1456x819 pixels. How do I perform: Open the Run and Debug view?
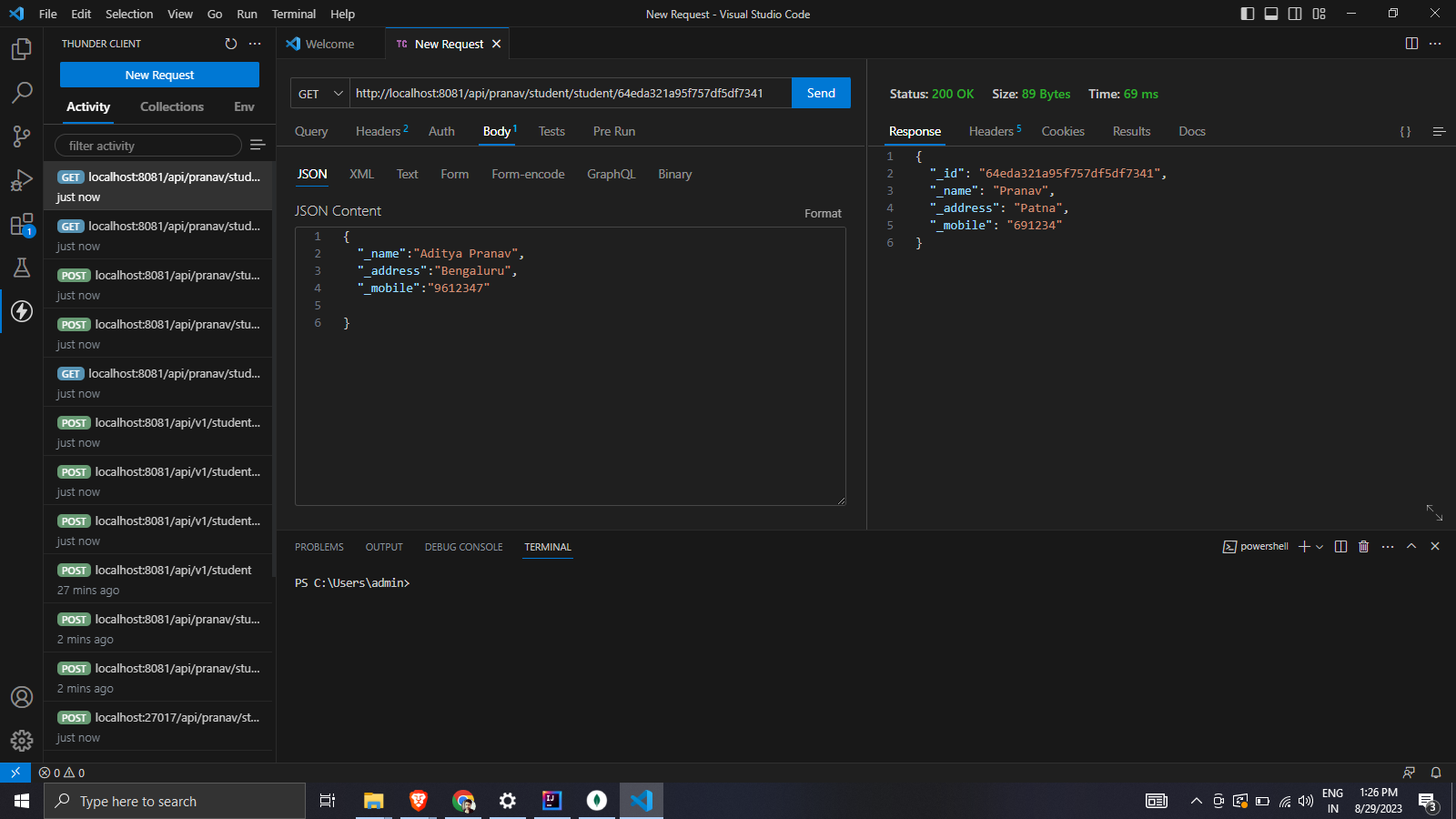click(x=21, y=179)
